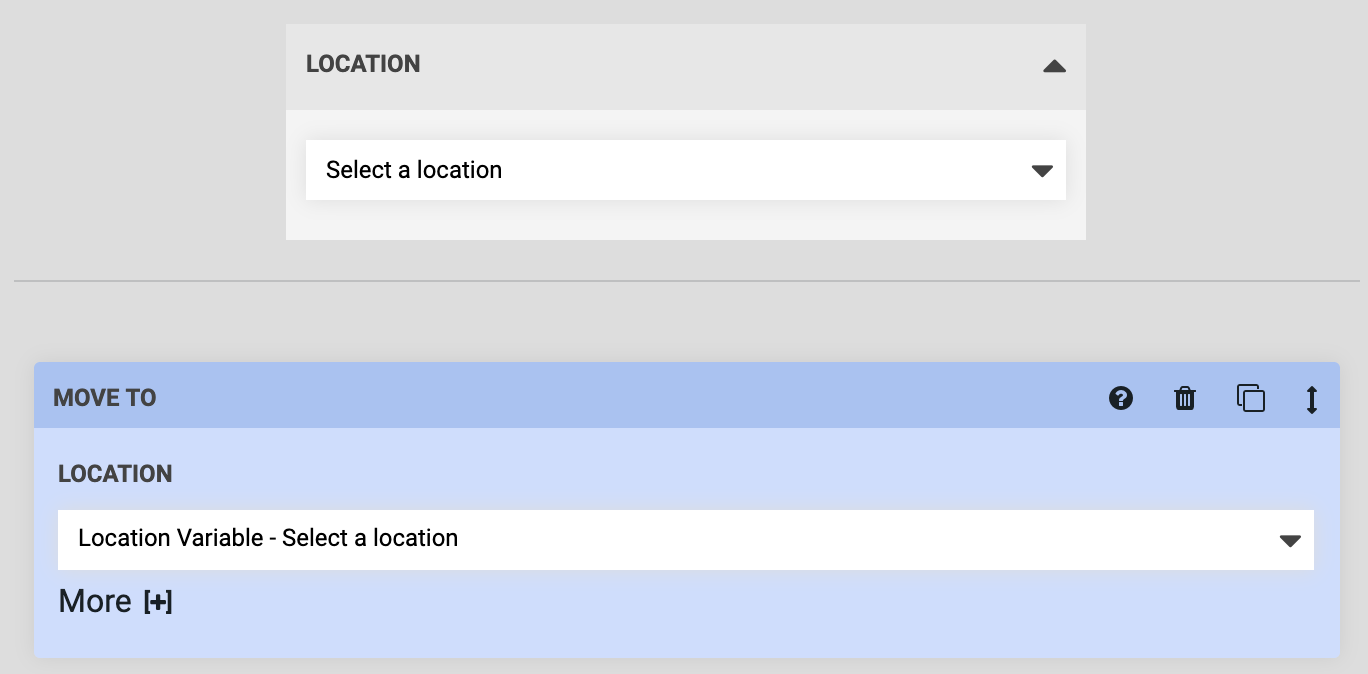Collapse the top Location panel using its caret

pyautogui.click(x=1054, y=67)
